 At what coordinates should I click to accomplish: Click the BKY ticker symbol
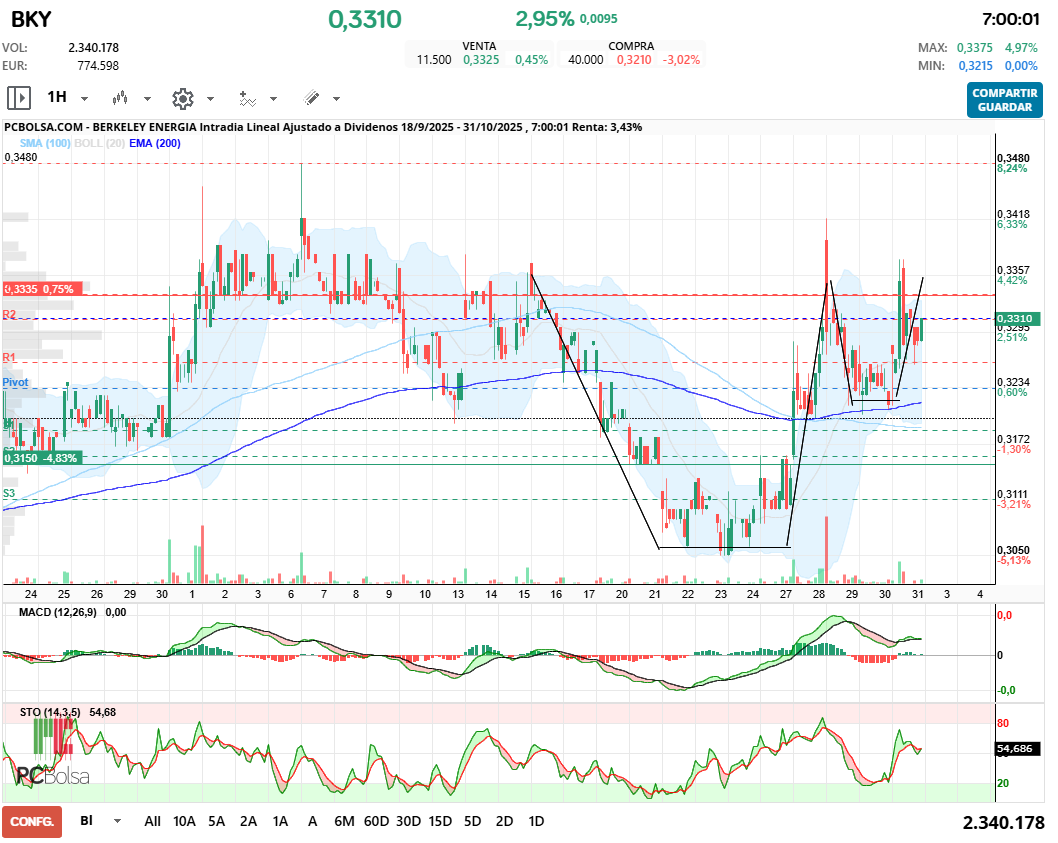click(x=31, y=20)
